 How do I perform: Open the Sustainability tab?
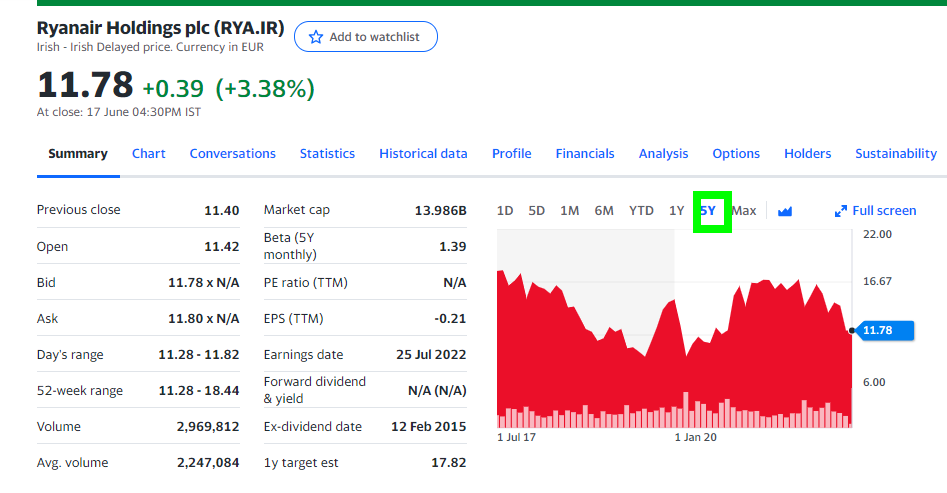(896, 153)
